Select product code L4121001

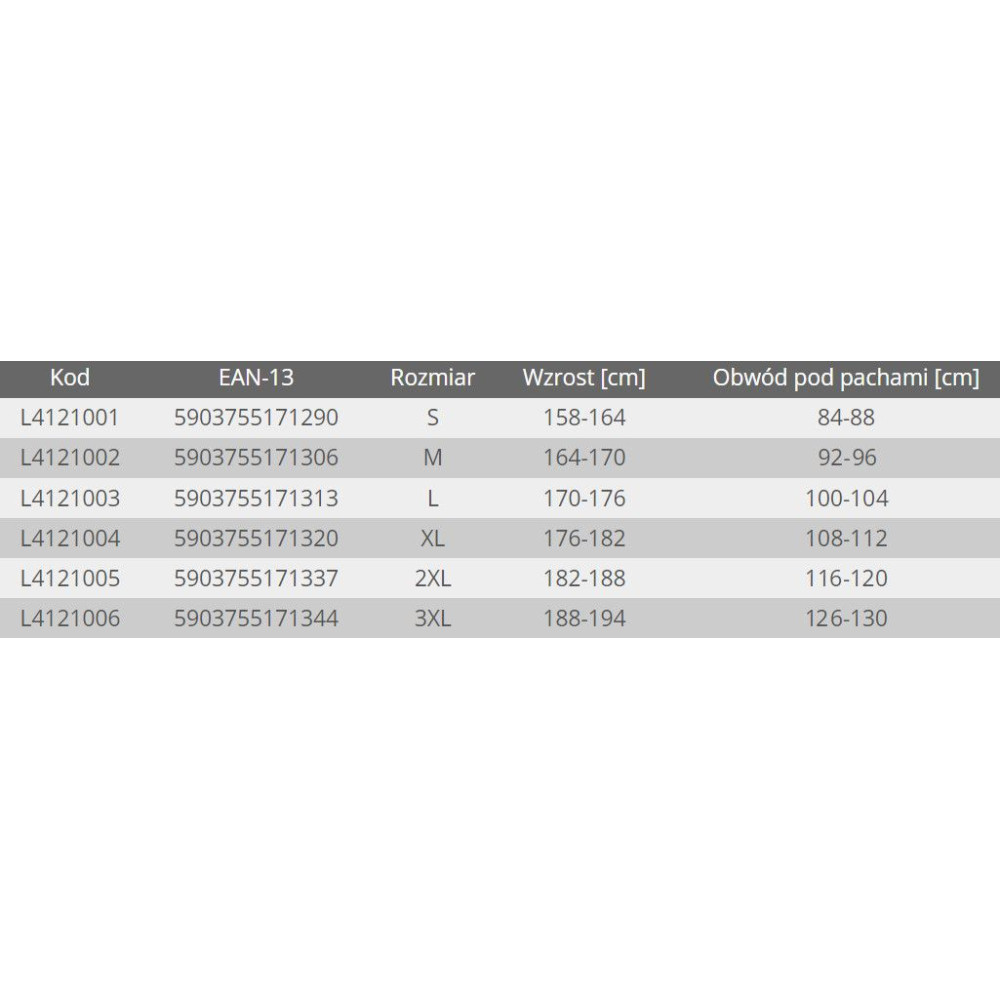click(x=70, y=418)
